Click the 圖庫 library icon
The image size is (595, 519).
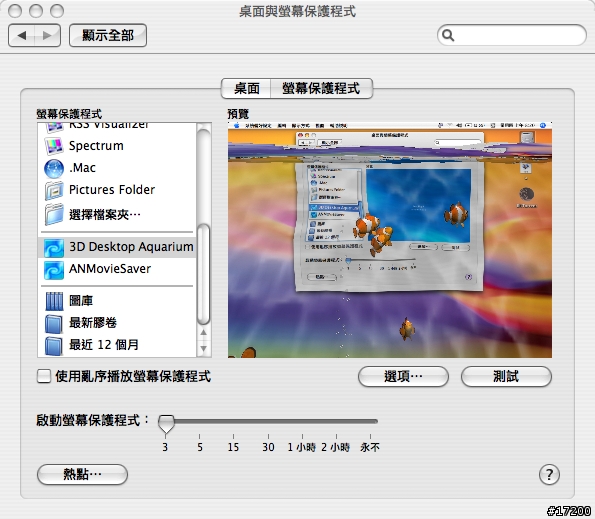pyautogui.click(x=54, y=301)
